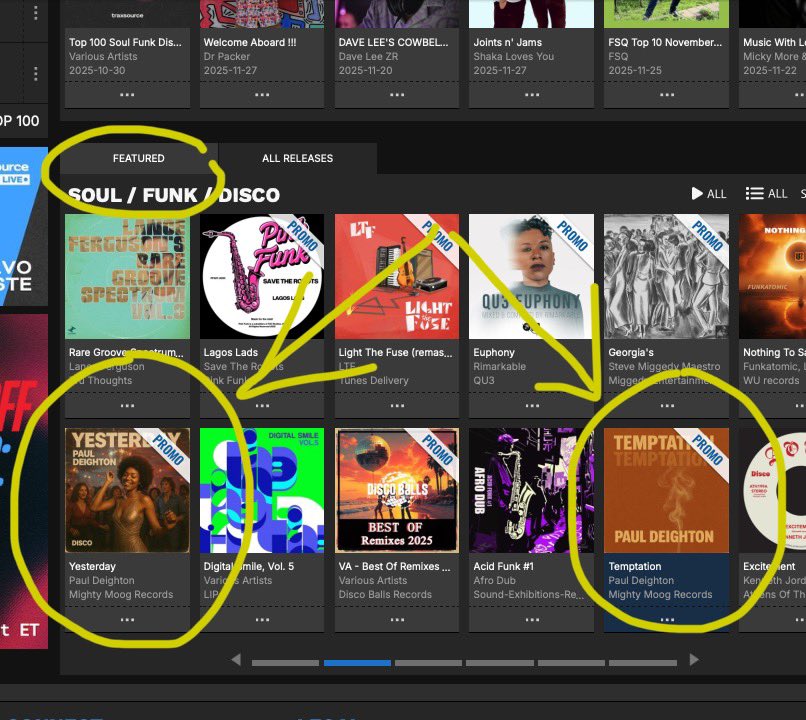Screen dimensions: 806x720
Task: Open options menu for Yesterday release
Action: (x=127, y=620)
